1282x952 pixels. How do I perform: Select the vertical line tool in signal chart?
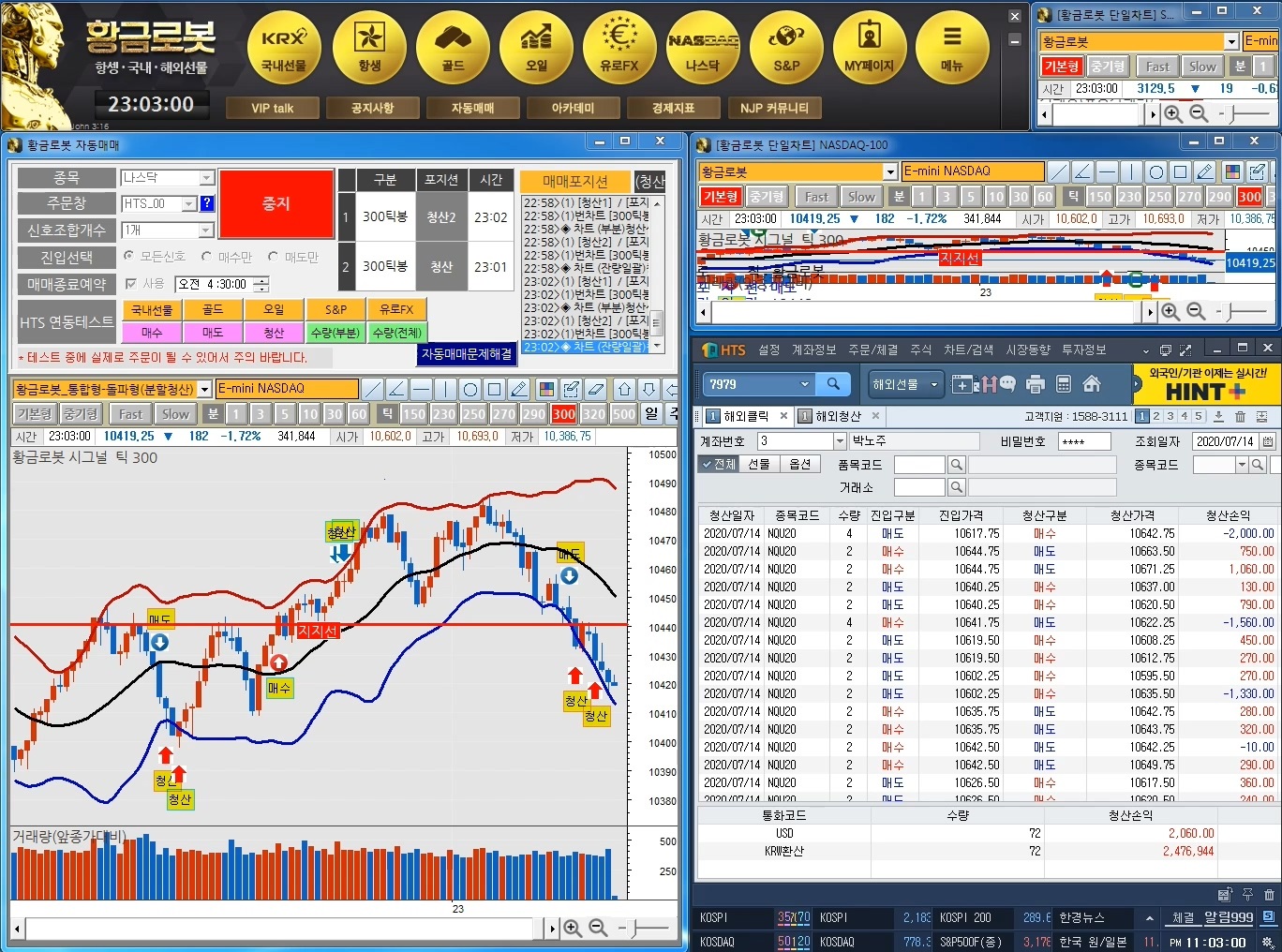445,389
